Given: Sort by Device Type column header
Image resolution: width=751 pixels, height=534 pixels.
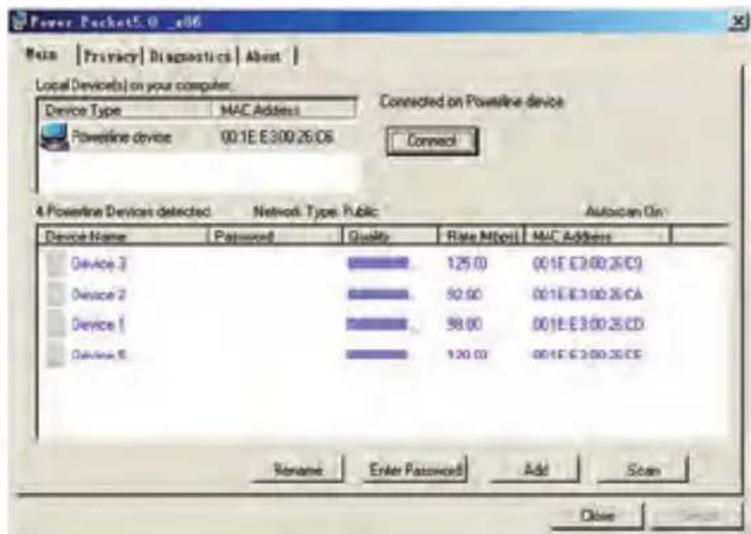Looking at the screenshot, I should pyautogui.click(x=125, y=110).
